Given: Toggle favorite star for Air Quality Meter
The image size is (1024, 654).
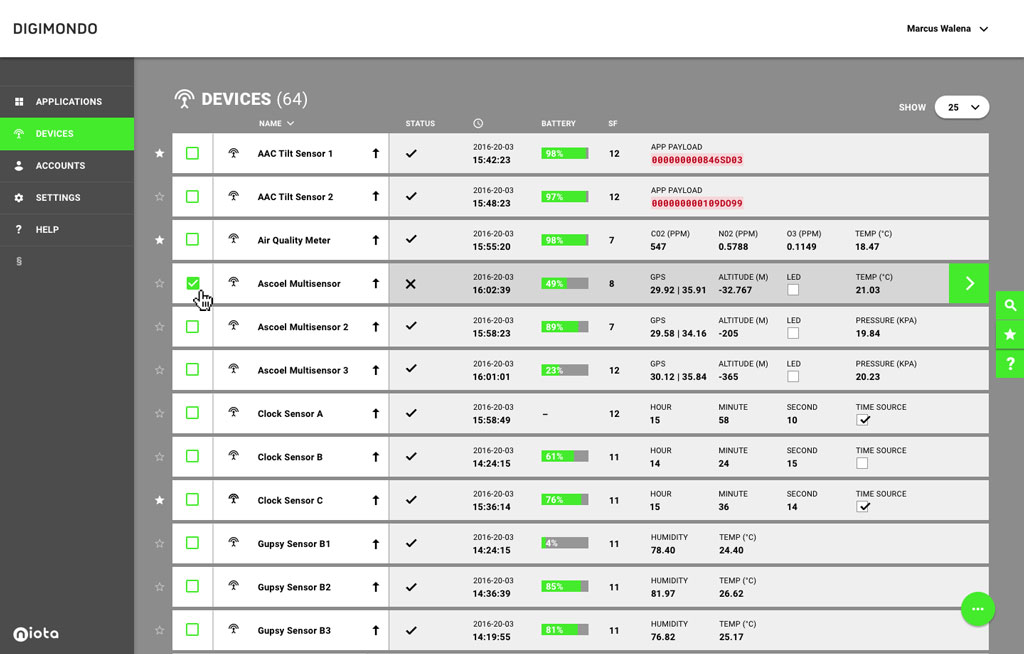Looking at the screenshot, I should [159, 240].
